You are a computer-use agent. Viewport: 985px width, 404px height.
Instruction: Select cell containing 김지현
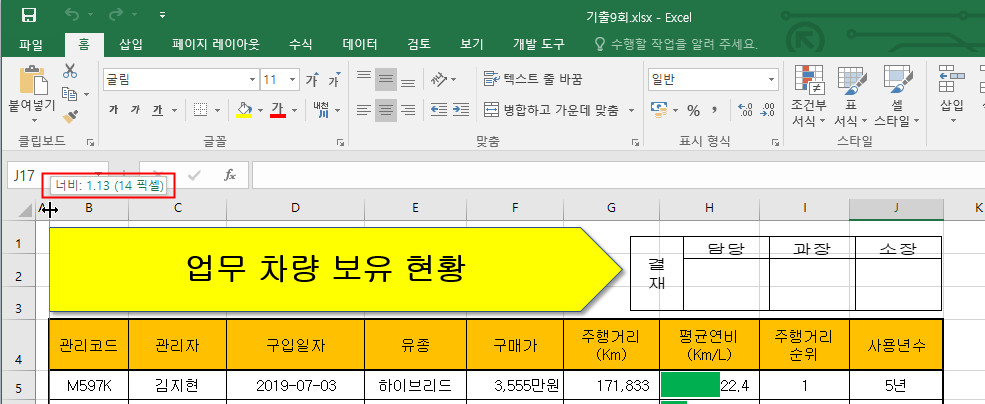tap(177, 384)
